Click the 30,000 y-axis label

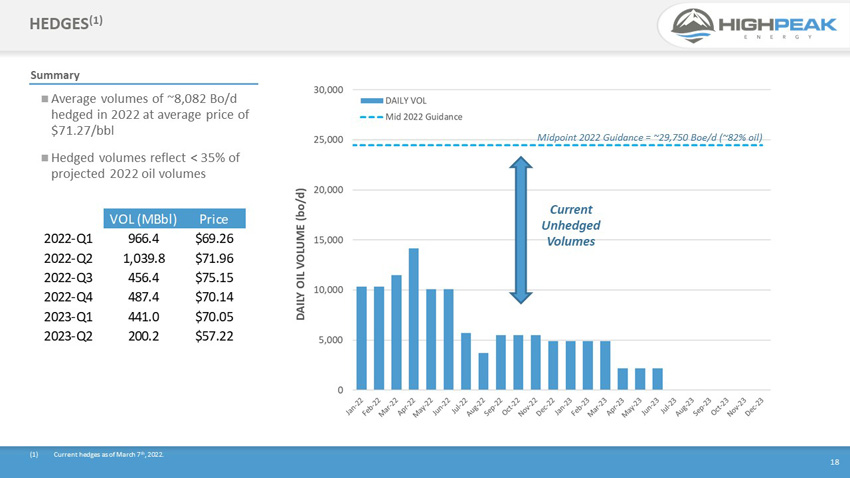(328, 90)
